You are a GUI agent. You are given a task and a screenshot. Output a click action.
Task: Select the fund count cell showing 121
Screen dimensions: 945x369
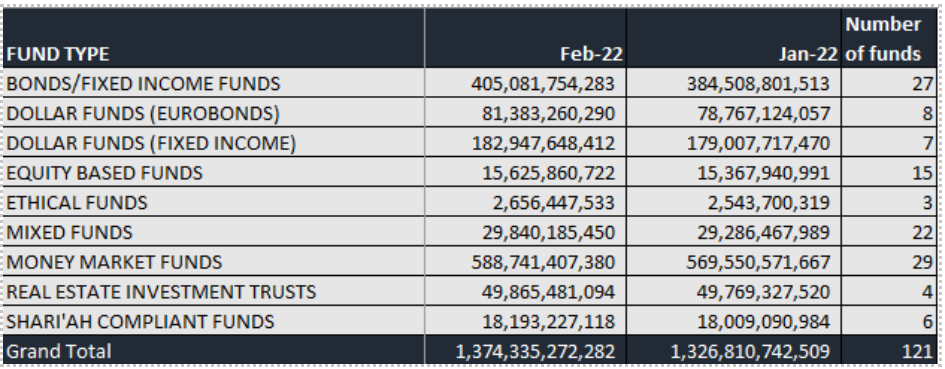coord(889,350)
